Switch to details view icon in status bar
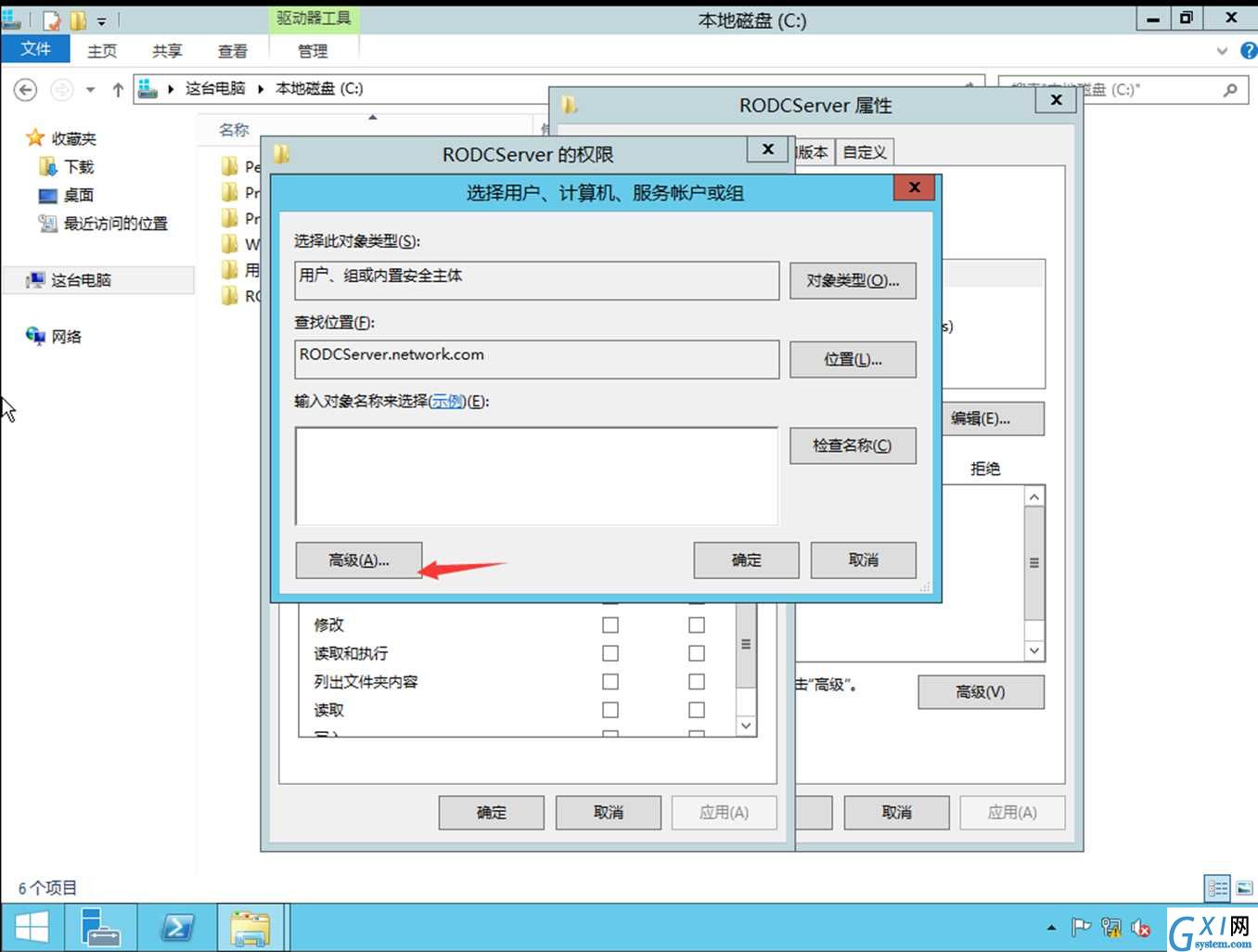 point(1217,888)
